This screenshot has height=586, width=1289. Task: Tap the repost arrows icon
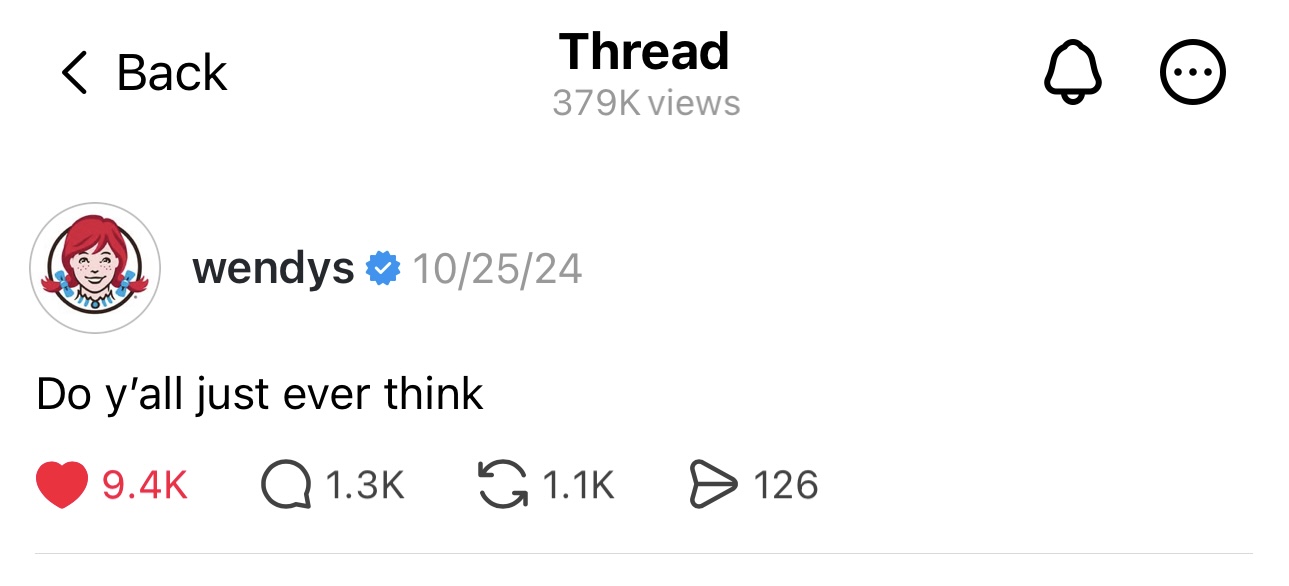(503, 486)
